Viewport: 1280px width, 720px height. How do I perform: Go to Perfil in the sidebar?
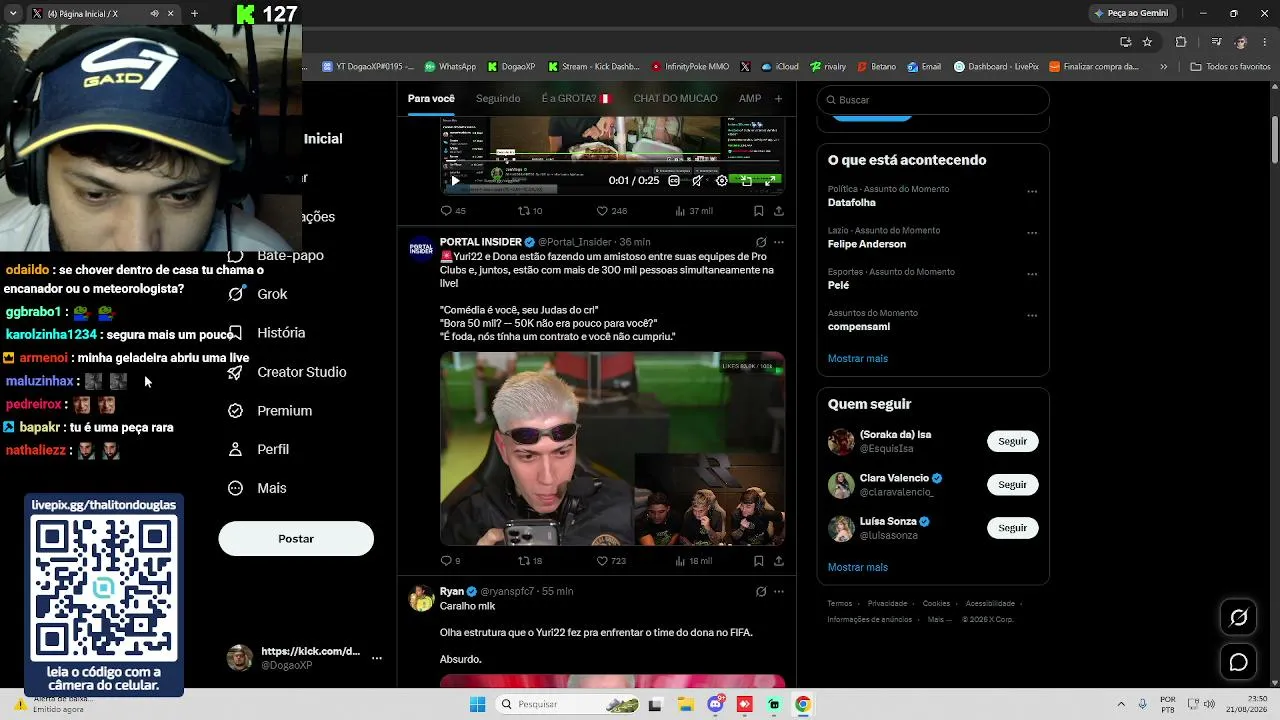[x=258, y=450]
